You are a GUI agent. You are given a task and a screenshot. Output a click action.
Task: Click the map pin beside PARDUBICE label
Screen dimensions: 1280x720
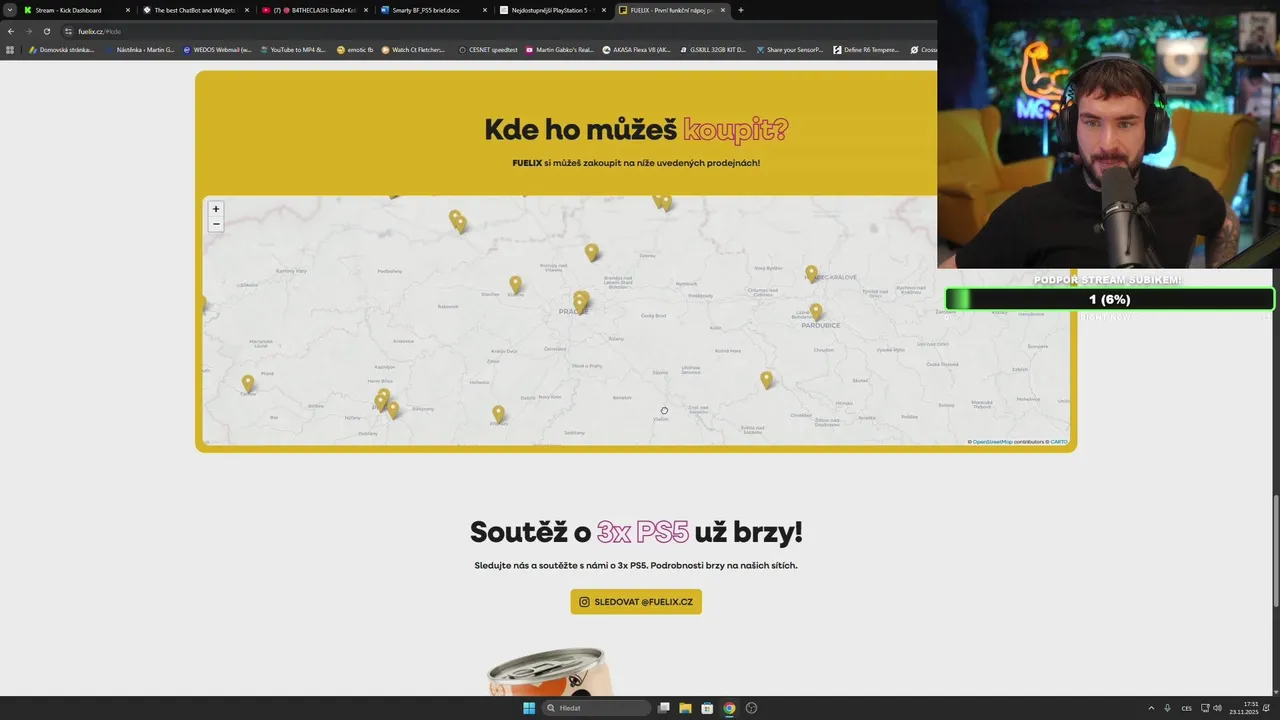click(x=816, y=312)
